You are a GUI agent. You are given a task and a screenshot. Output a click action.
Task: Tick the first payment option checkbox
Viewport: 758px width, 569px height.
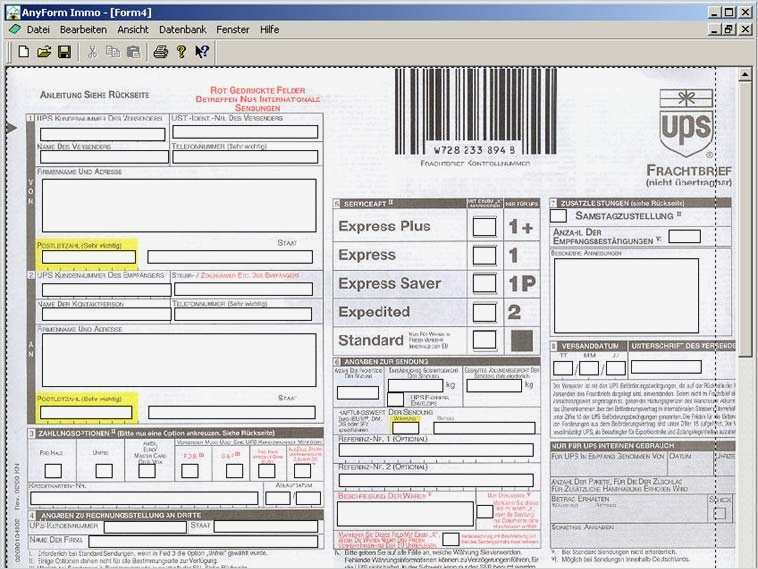point(53,471)
